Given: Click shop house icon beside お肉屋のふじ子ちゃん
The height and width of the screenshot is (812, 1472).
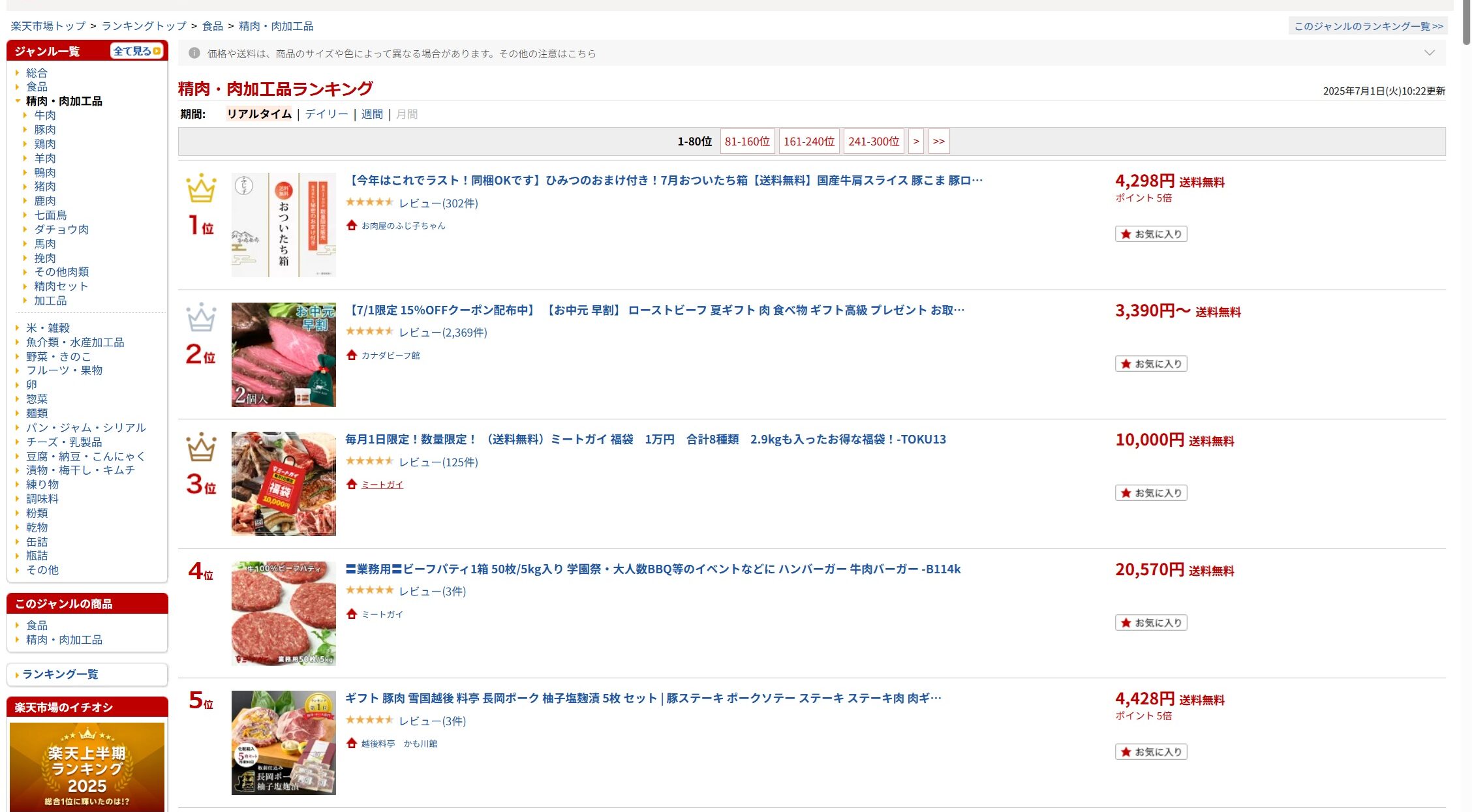Looking at the screenshot, I should (x=352, y=225).
